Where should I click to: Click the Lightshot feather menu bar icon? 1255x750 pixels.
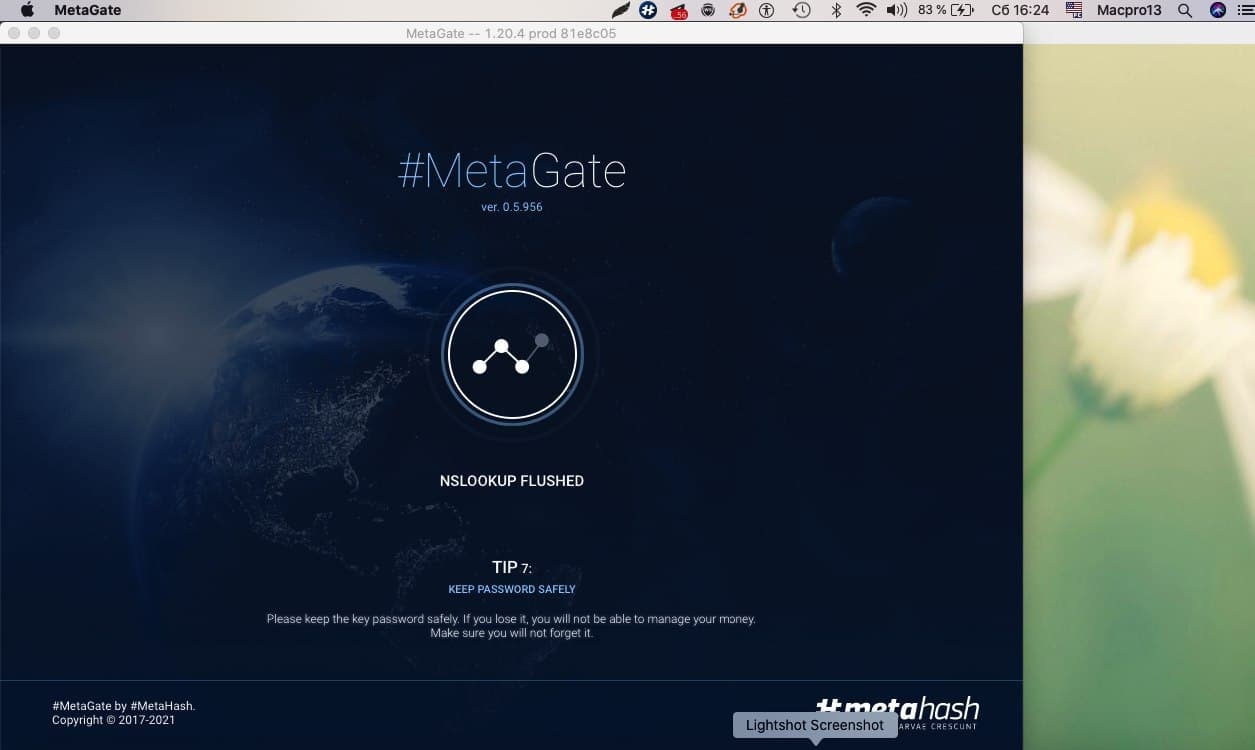[x=620, y=10]
